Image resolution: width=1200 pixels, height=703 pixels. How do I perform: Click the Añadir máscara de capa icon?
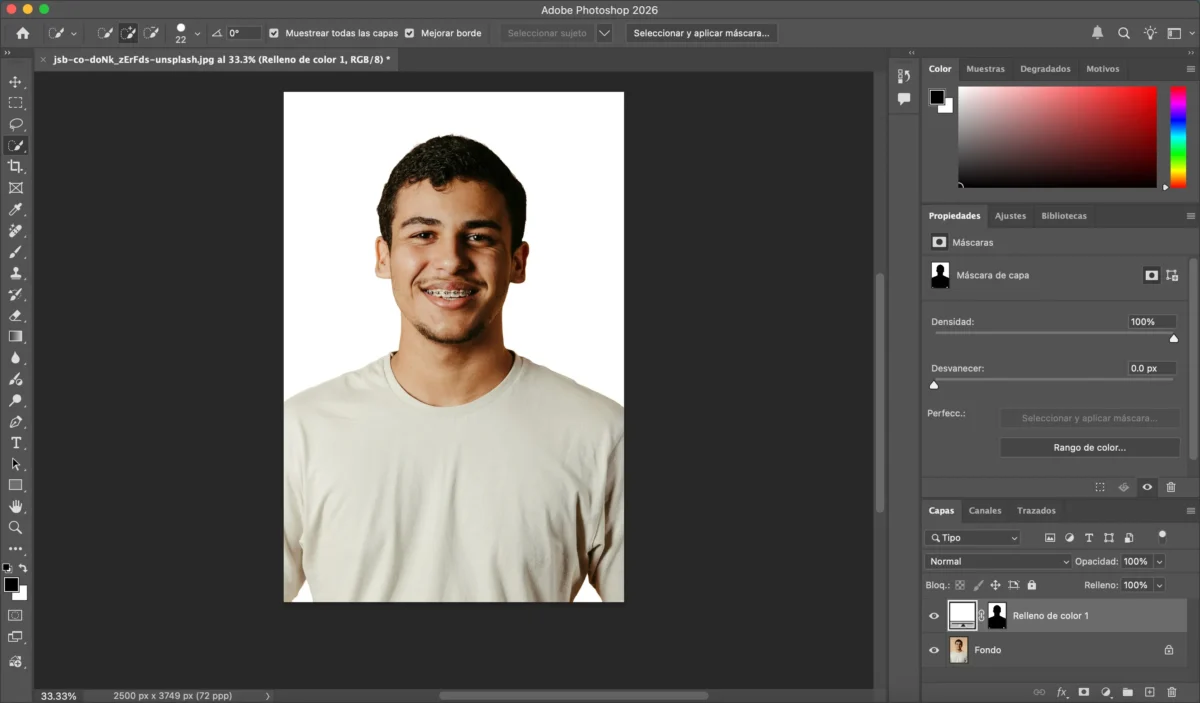[x=1084, y=691]
